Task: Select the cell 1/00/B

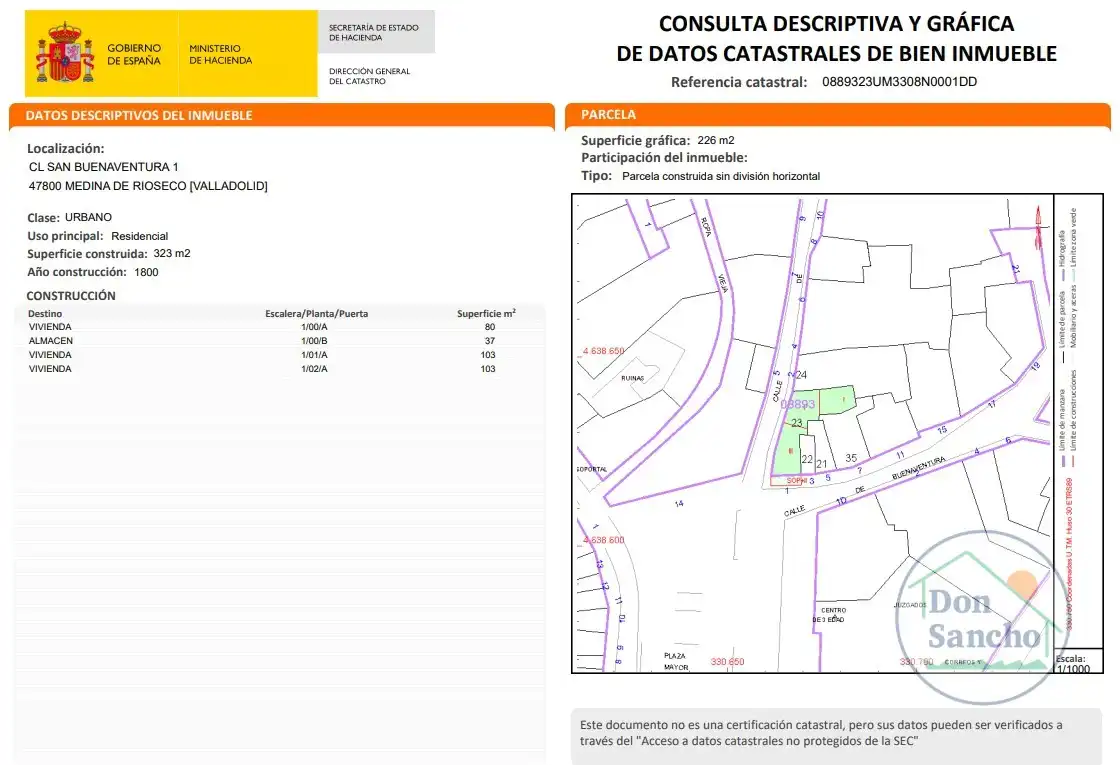Action: (x=314, y=341)
